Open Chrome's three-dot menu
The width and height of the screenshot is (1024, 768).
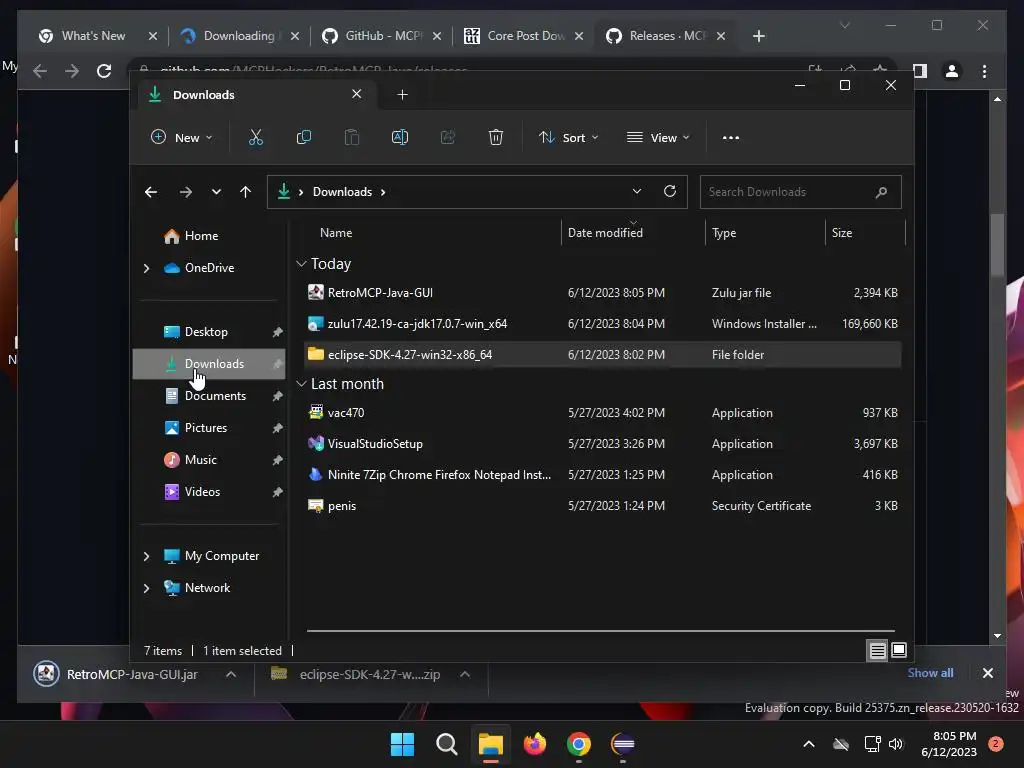click(x=984, y=71)
